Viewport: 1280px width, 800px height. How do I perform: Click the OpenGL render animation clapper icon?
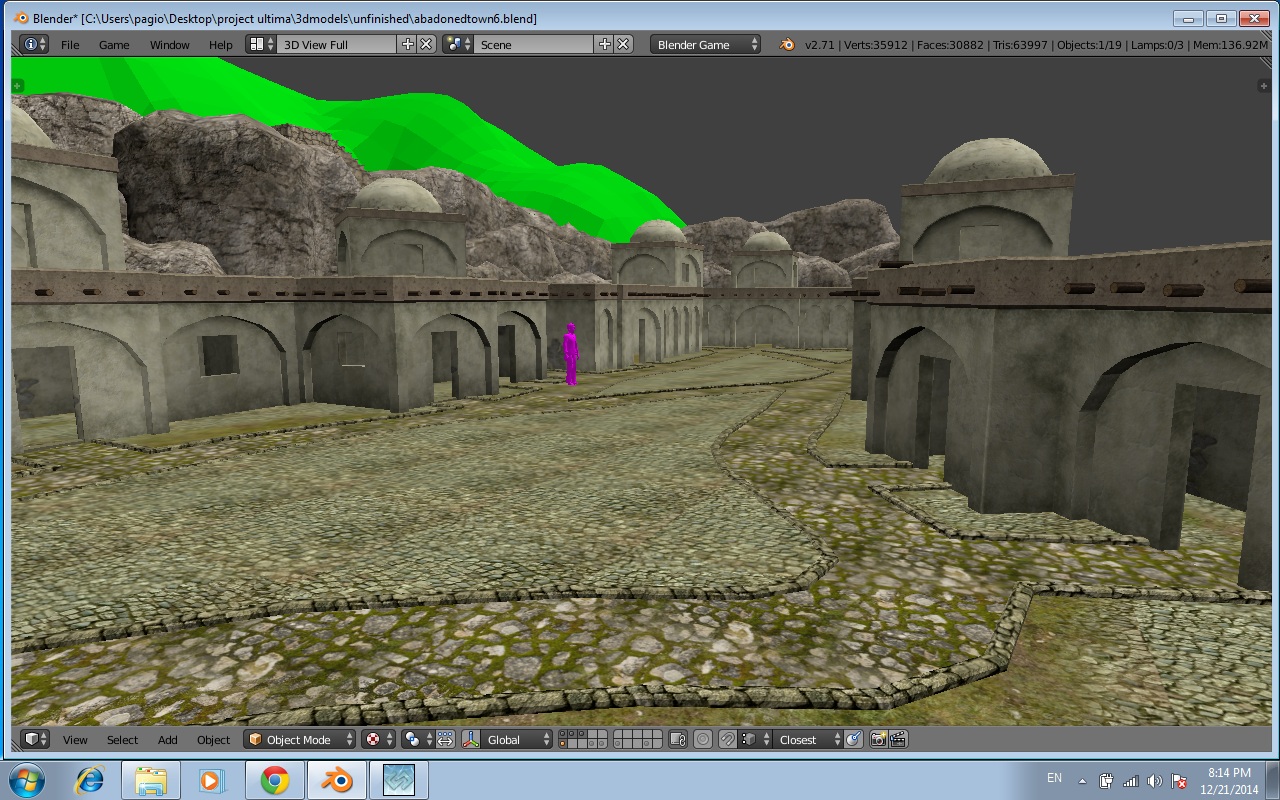coord(898,739)
